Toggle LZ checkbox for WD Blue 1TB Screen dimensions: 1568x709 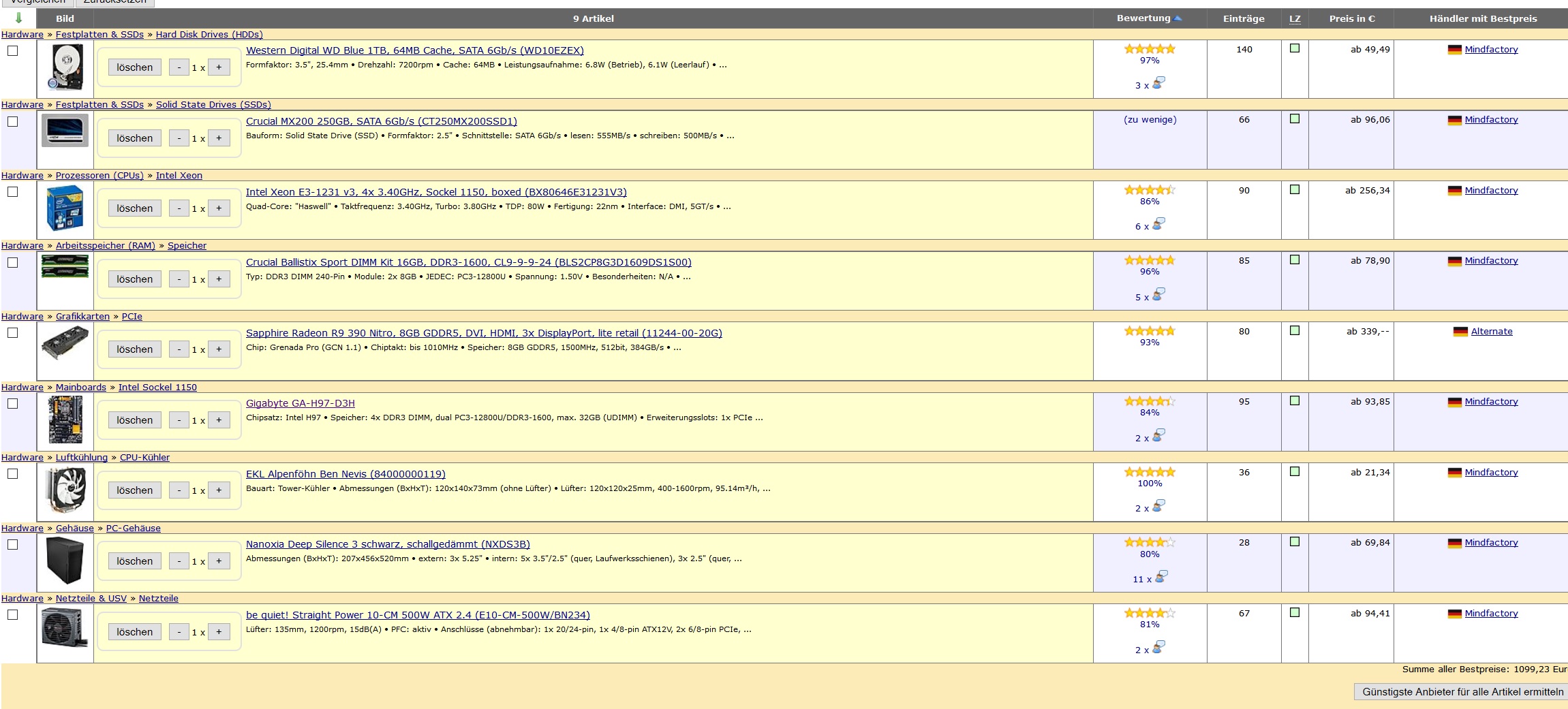click(1295, 48)
